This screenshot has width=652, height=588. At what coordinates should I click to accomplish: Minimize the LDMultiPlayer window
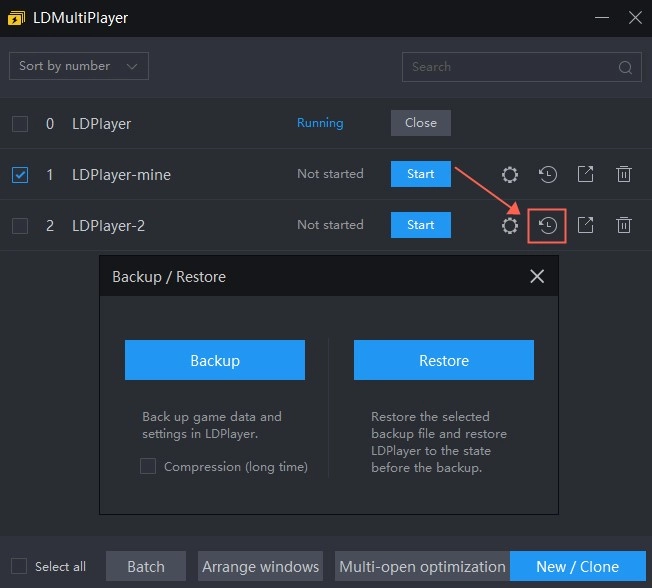[x=602, y=17]
